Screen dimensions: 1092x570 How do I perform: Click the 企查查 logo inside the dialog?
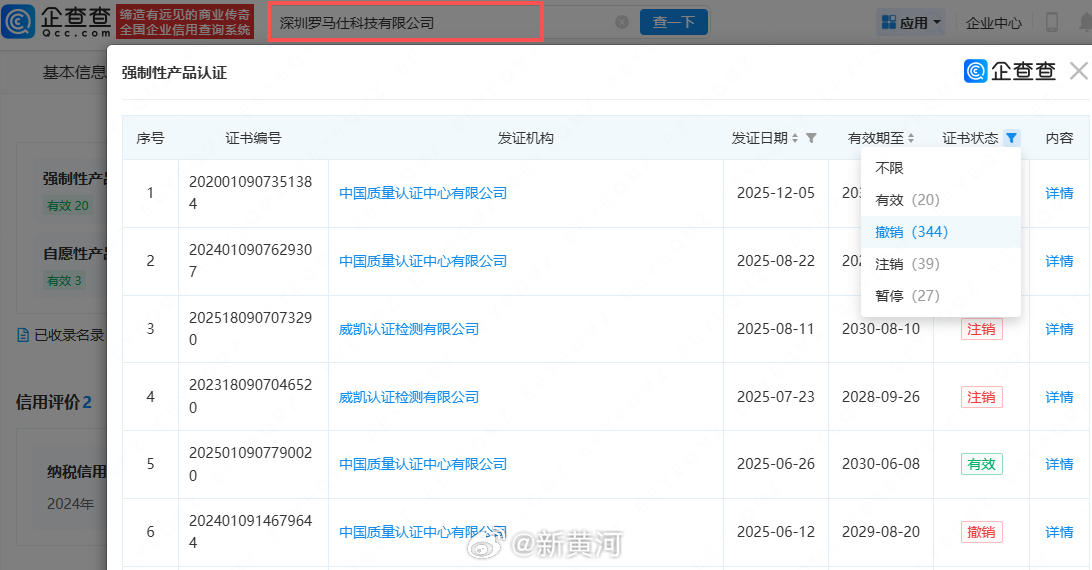pyautogui.click(x=1010, y=71)
